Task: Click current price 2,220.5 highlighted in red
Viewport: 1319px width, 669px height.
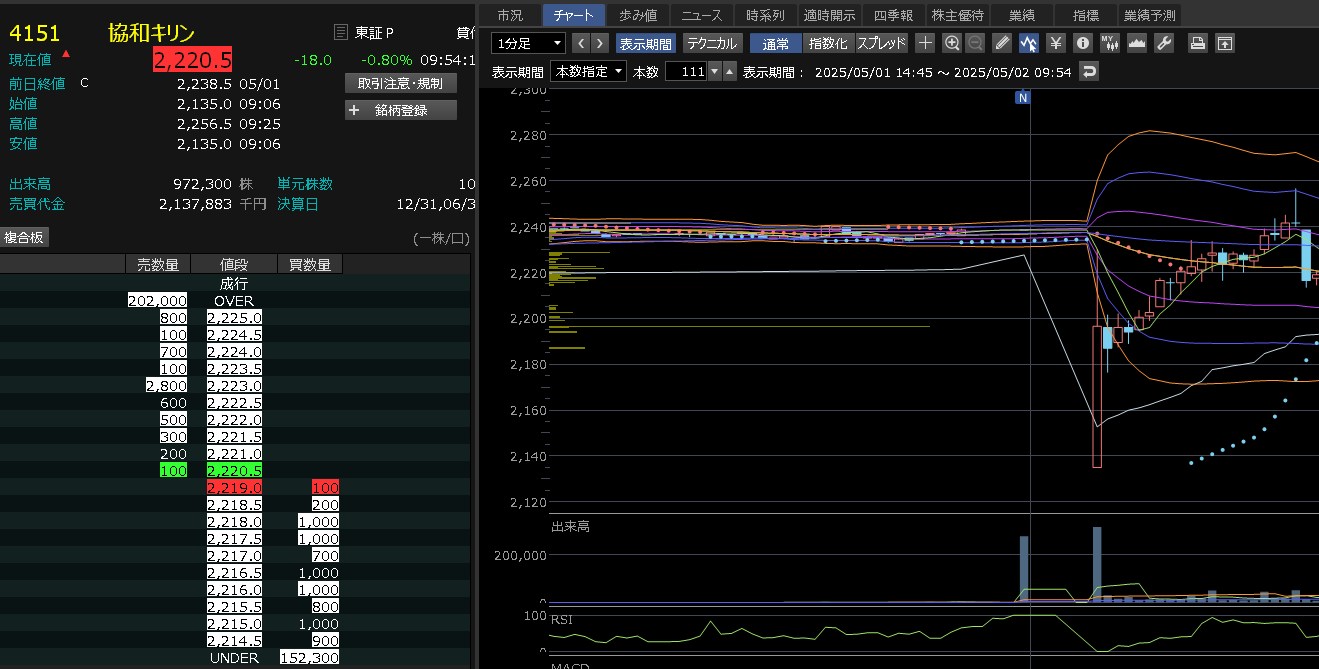Action: (x=193, y=60)
